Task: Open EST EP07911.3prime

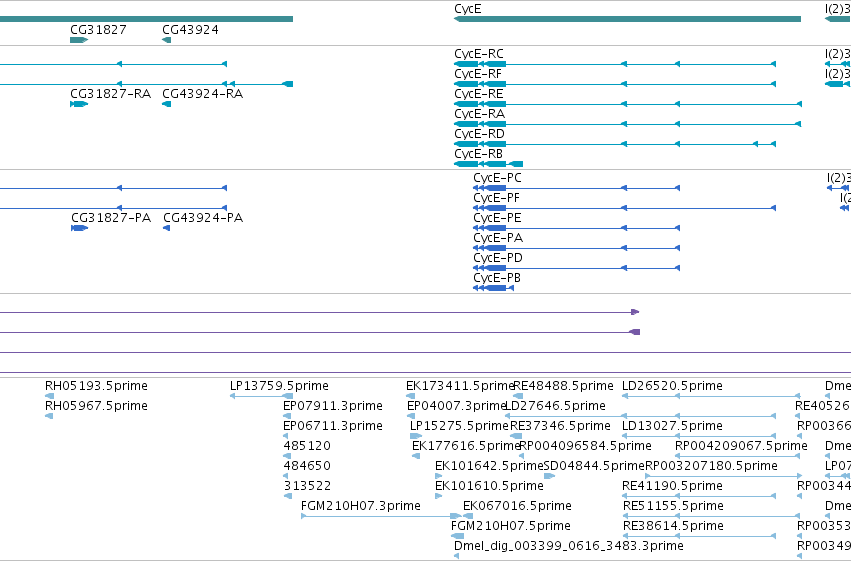Action: click(x=333, y=406)
